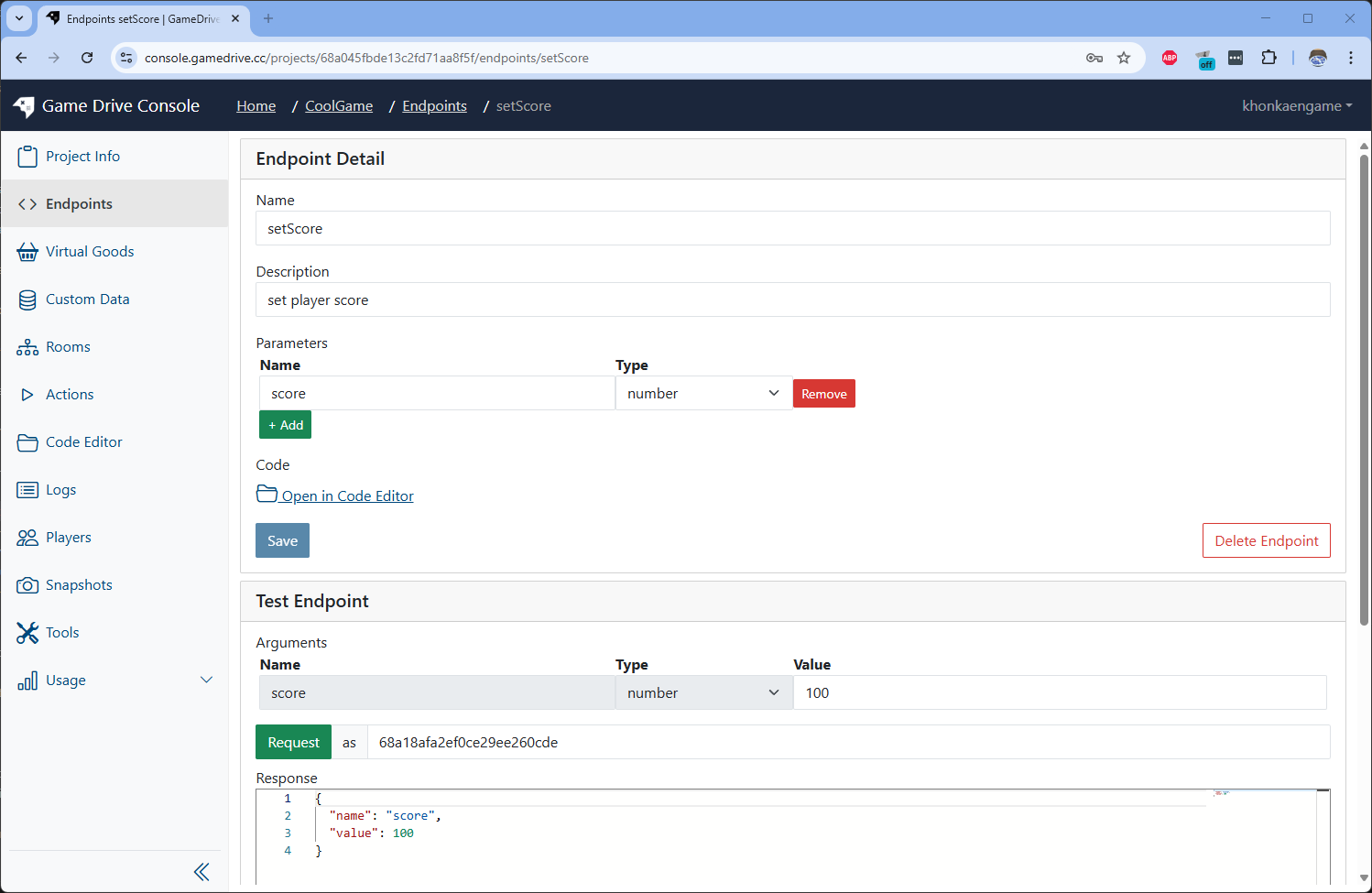Collapse the sidebar with double chevron
The width and height of the screenshot is (1372, 893).
[x=201, y=872]
